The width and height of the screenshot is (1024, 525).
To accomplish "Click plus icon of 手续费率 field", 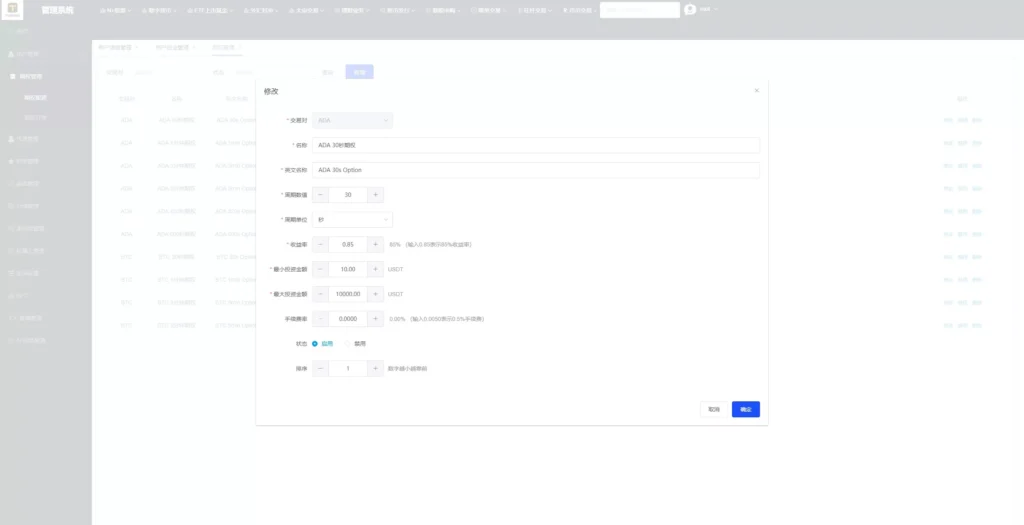I will coord(376,319).
